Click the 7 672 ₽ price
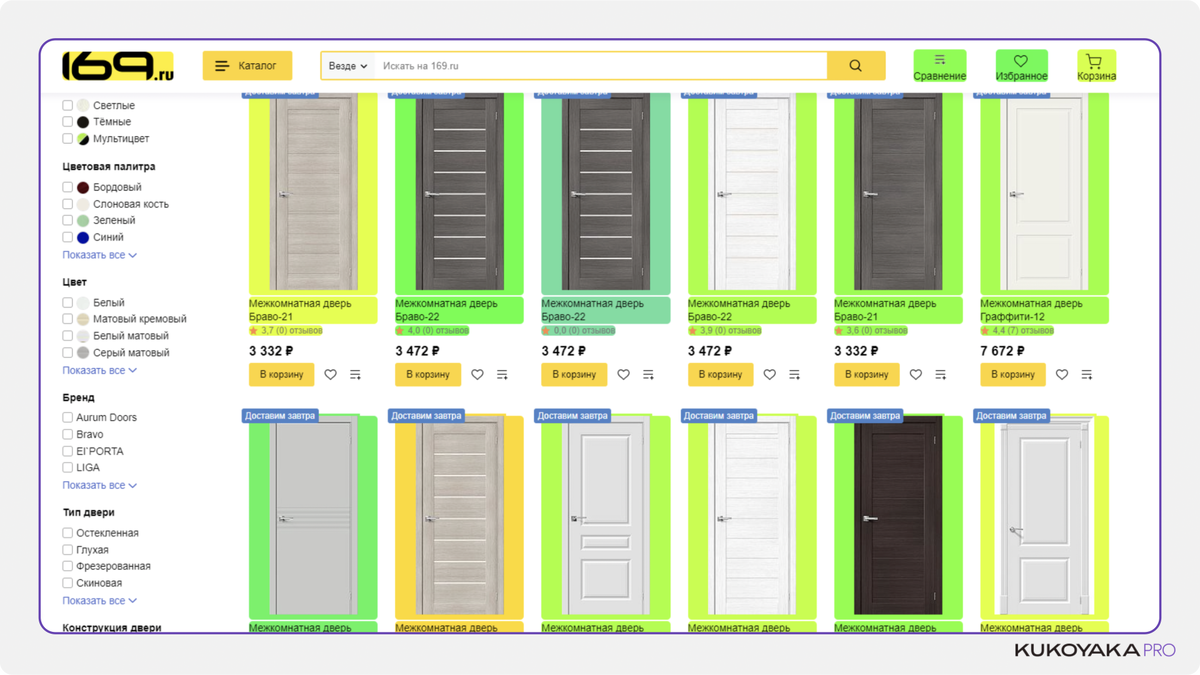Viewport: 1200px width, 675px height. tap(1002, 351)
